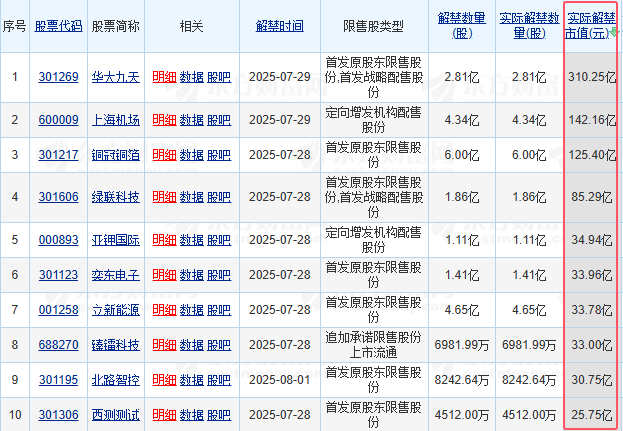Select the first 8242.64万 quantity cell
Screen dimensions: 623x431
(462, 379)
